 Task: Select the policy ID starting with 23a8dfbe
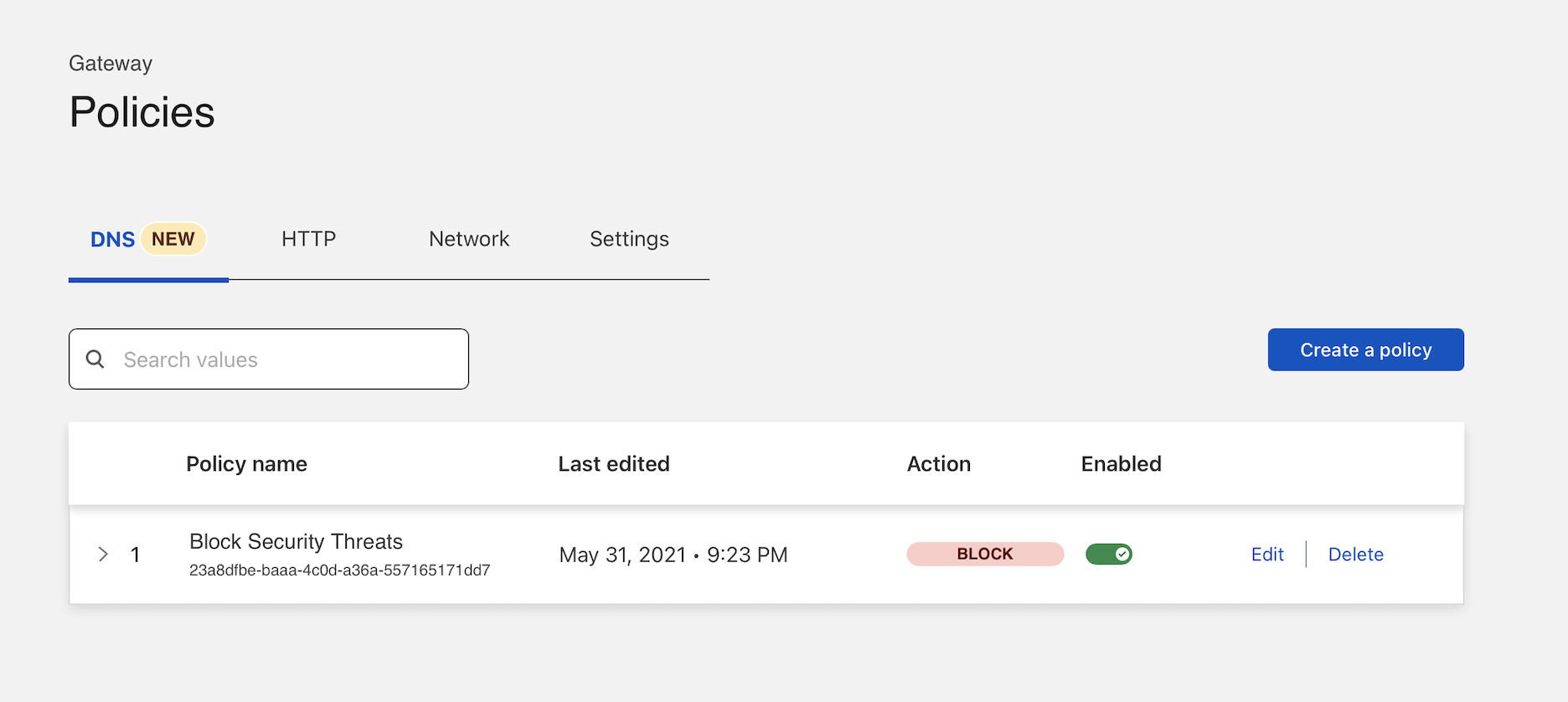339,570
